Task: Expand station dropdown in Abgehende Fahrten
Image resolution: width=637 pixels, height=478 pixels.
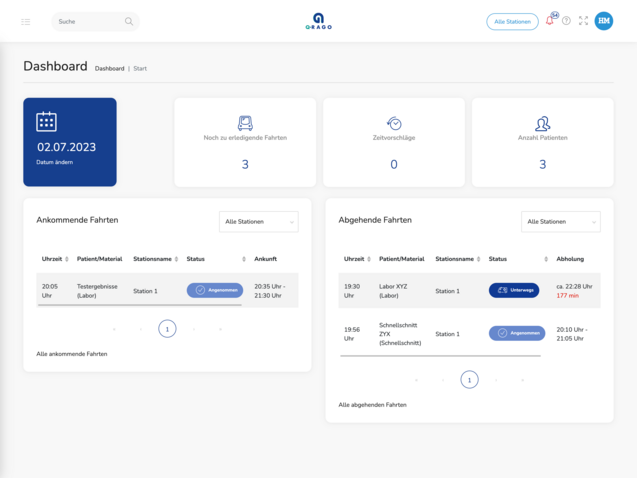Action: 560,222
